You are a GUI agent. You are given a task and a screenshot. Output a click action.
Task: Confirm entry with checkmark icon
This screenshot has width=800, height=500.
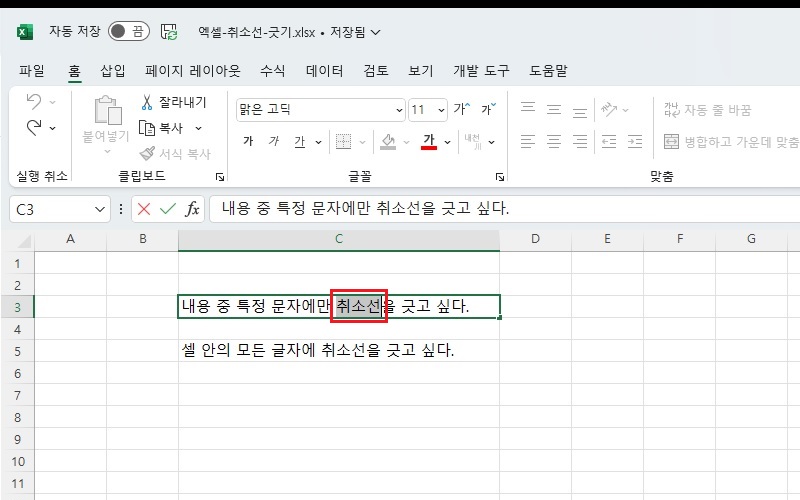coord(168,209)
